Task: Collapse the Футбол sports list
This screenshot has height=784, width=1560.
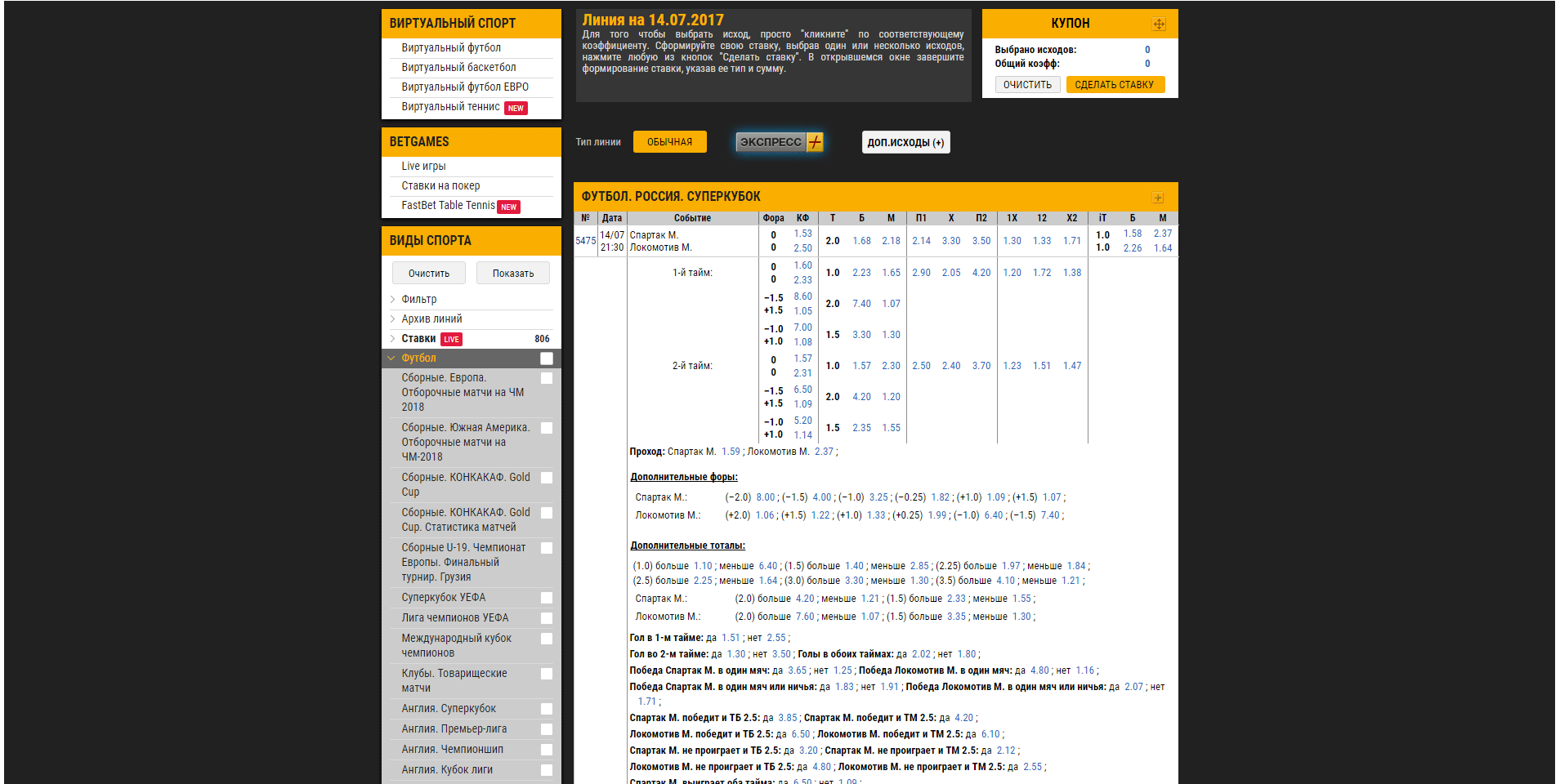Action: [x=391, y=358]
